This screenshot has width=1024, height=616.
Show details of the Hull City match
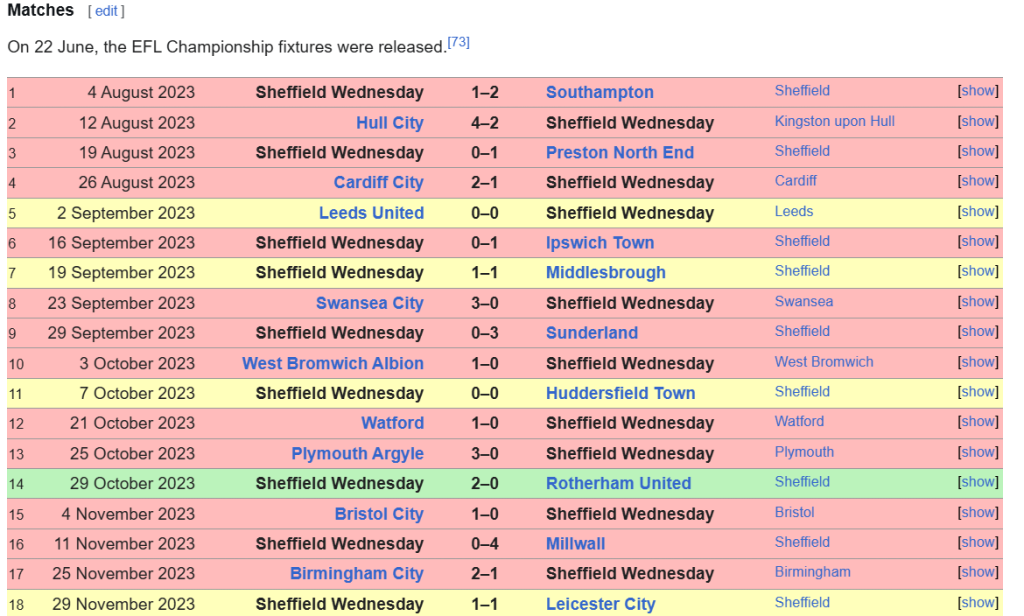click(x=978, y=122)
